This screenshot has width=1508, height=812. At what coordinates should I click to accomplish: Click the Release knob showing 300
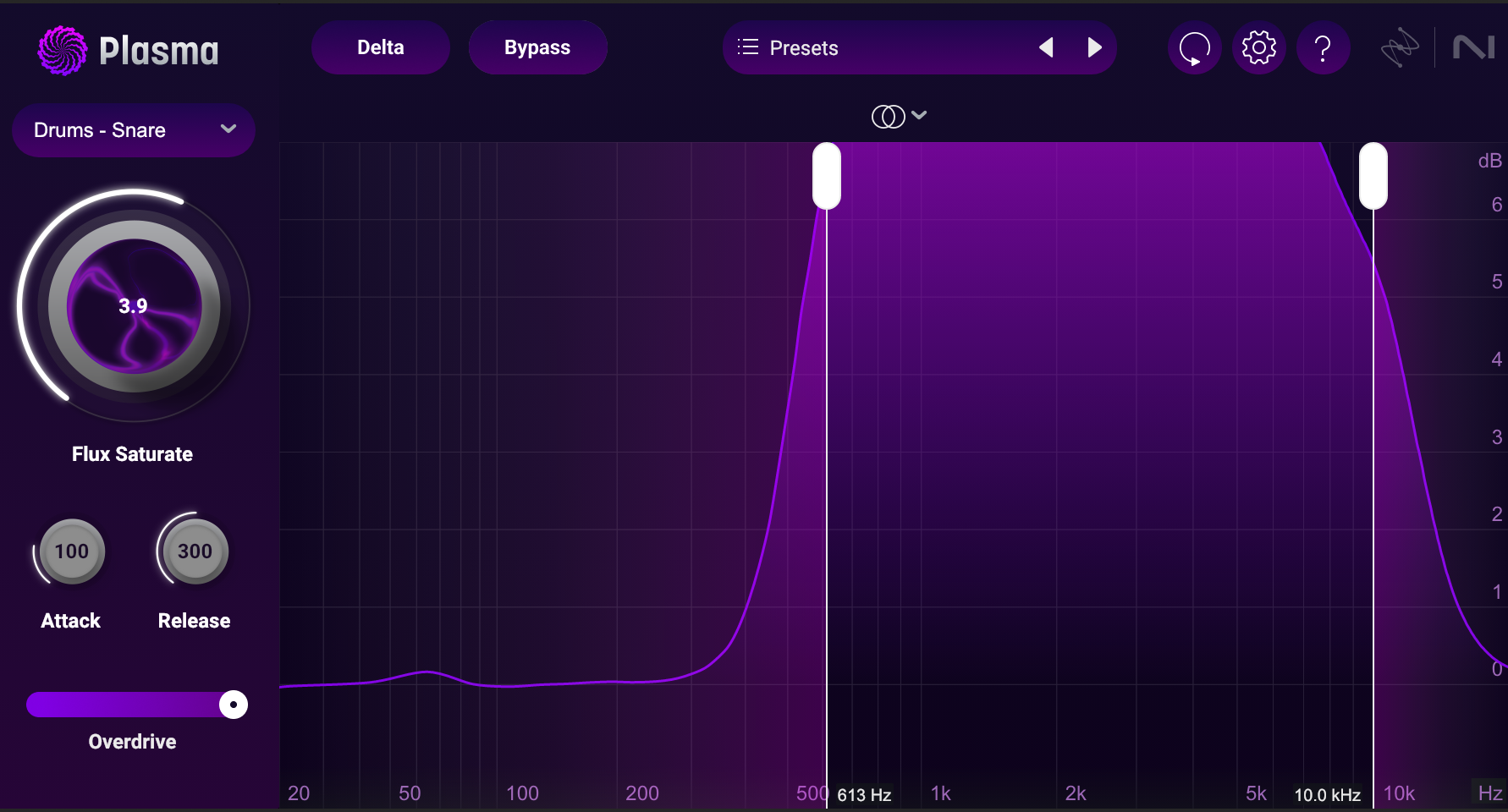(x=195, y=551)
